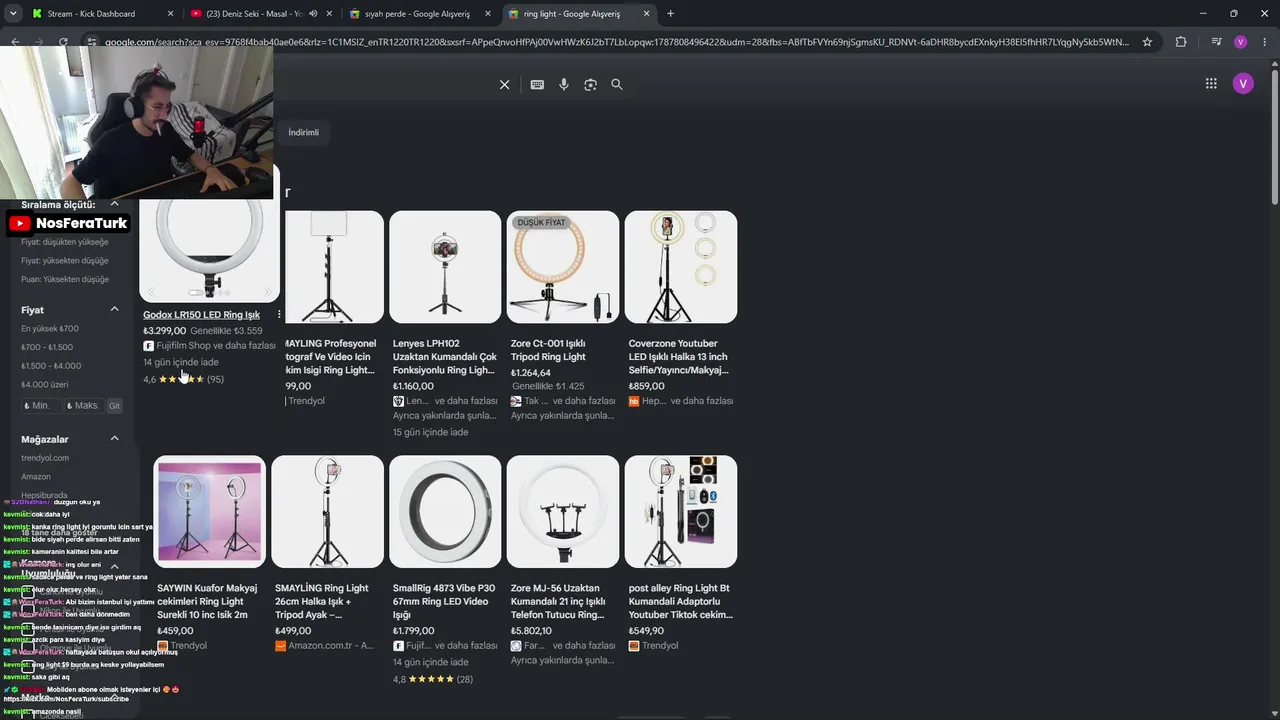This screenshot has width=1280, height=720.
Task: Start voice search with the microphone
Action: pyautogui.click(x=564, y=85)
